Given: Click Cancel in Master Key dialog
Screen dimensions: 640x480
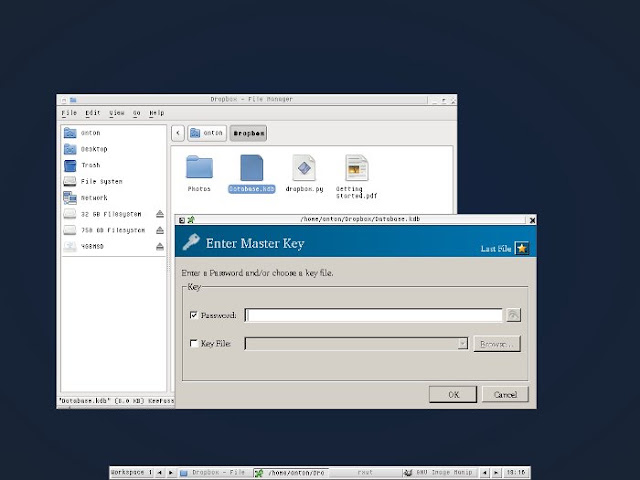Looking at the screenshot, I should pyautogui.click(x=505, y=394).
